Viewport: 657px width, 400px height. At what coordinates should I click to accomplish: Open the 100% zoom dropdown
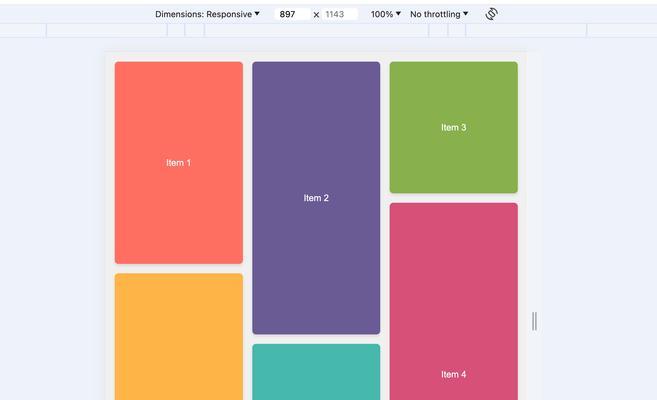(385, 14)
